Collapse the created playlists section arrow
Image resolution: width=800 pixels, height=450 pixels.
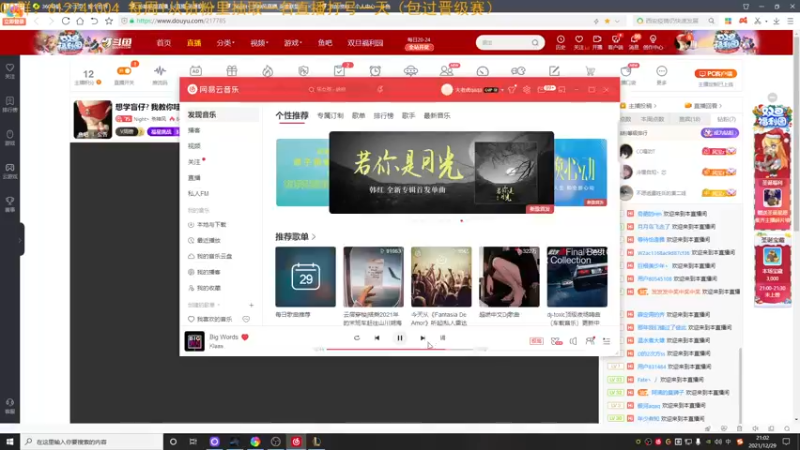tap(218, 305)
